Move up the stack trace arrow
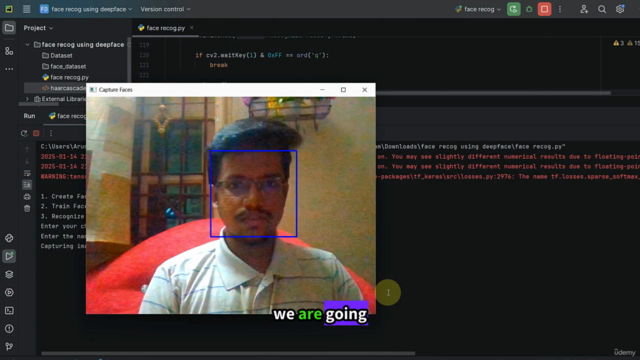 (27, 149)
